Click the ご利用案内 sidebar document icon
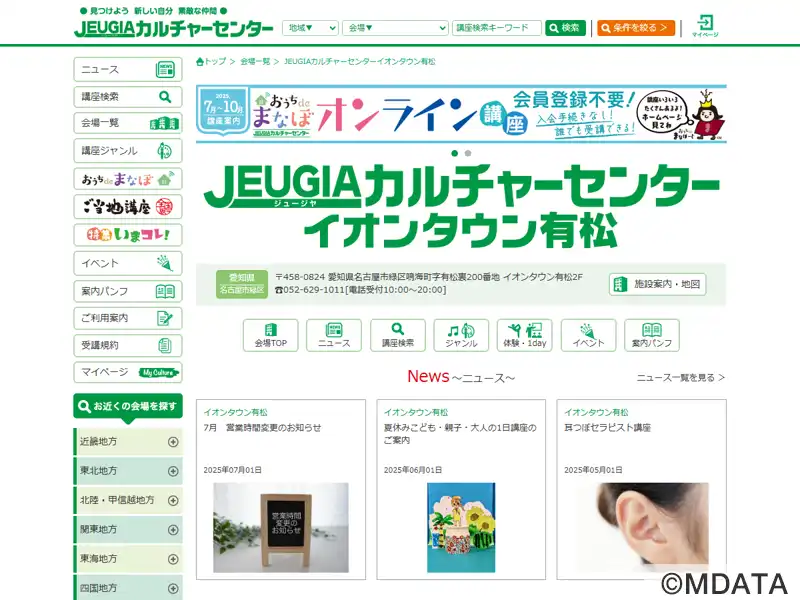 click(x=165, y=318)
